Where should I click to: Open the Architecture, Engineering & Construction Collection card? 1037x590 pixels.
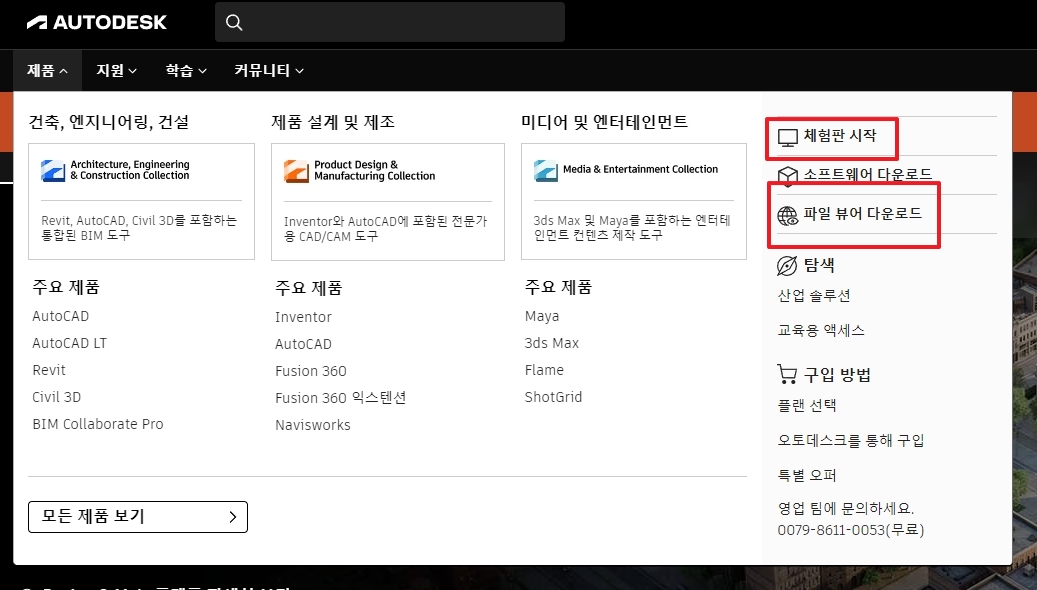pyautogui.click(x=142, y=201)
